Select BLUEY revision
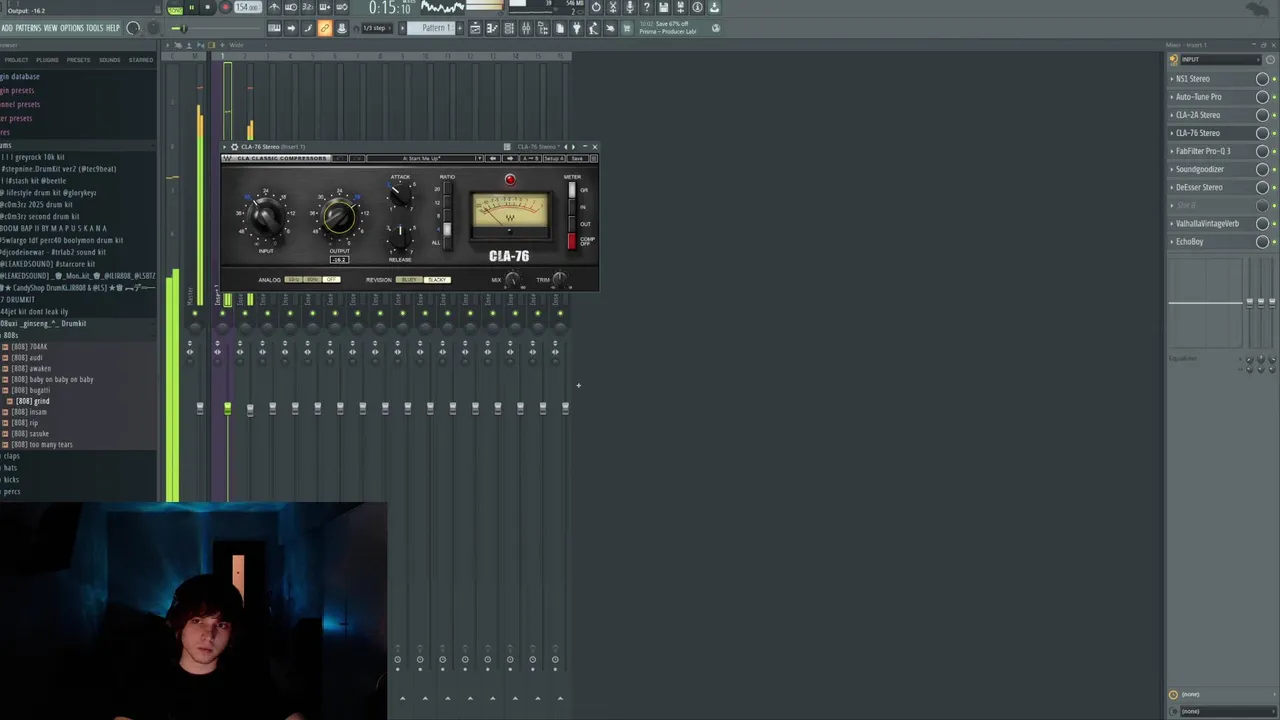This screenshot has width=1280, height=720. click(409, 279)
